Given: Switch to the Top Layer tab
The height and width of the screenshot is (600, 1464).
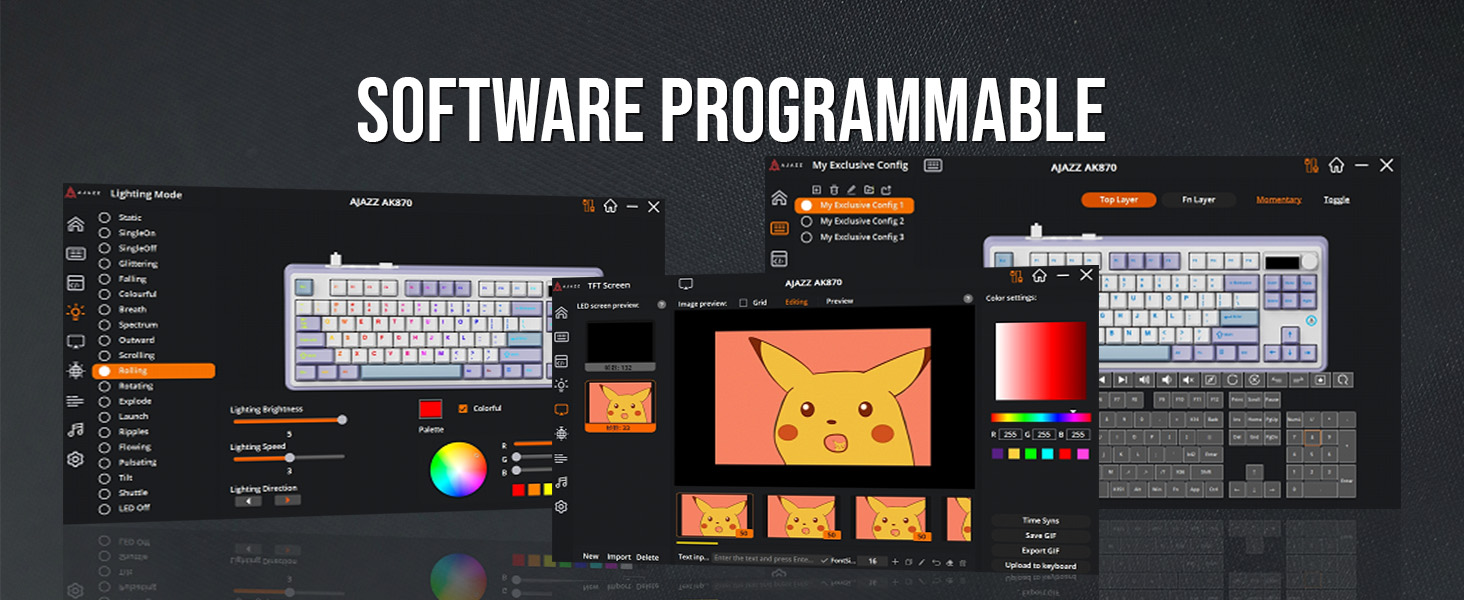Looking at the screenshot, I should coord(1119,200).
